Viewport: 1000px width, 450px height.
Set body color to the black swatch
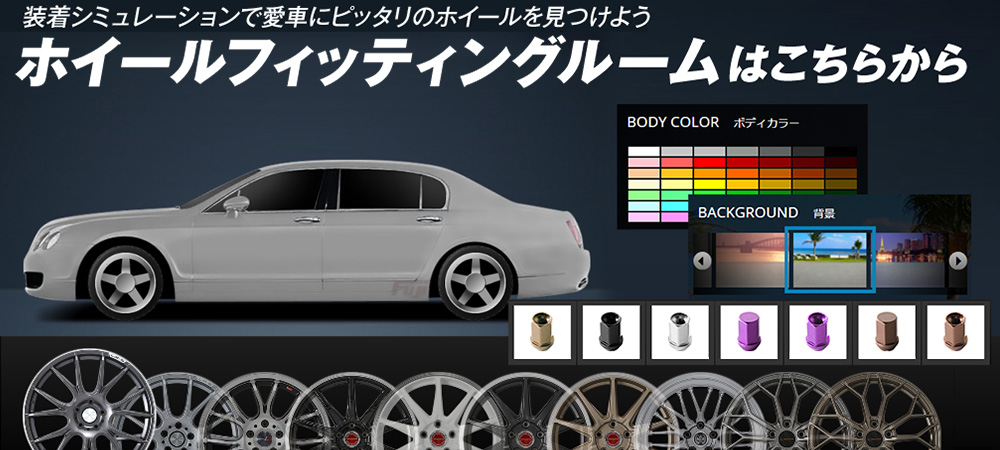tap(841, 152)
